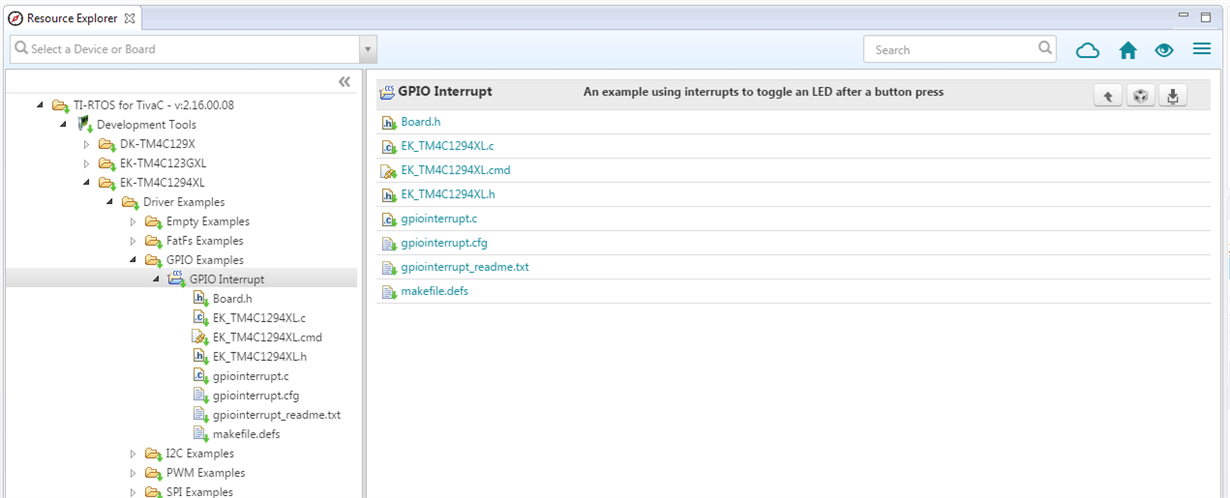Image resolution: width=1230 pixels, height=498 pixels.
Task: Click the cloud icon in top toolbar
Action: (x=1088, y=50)
